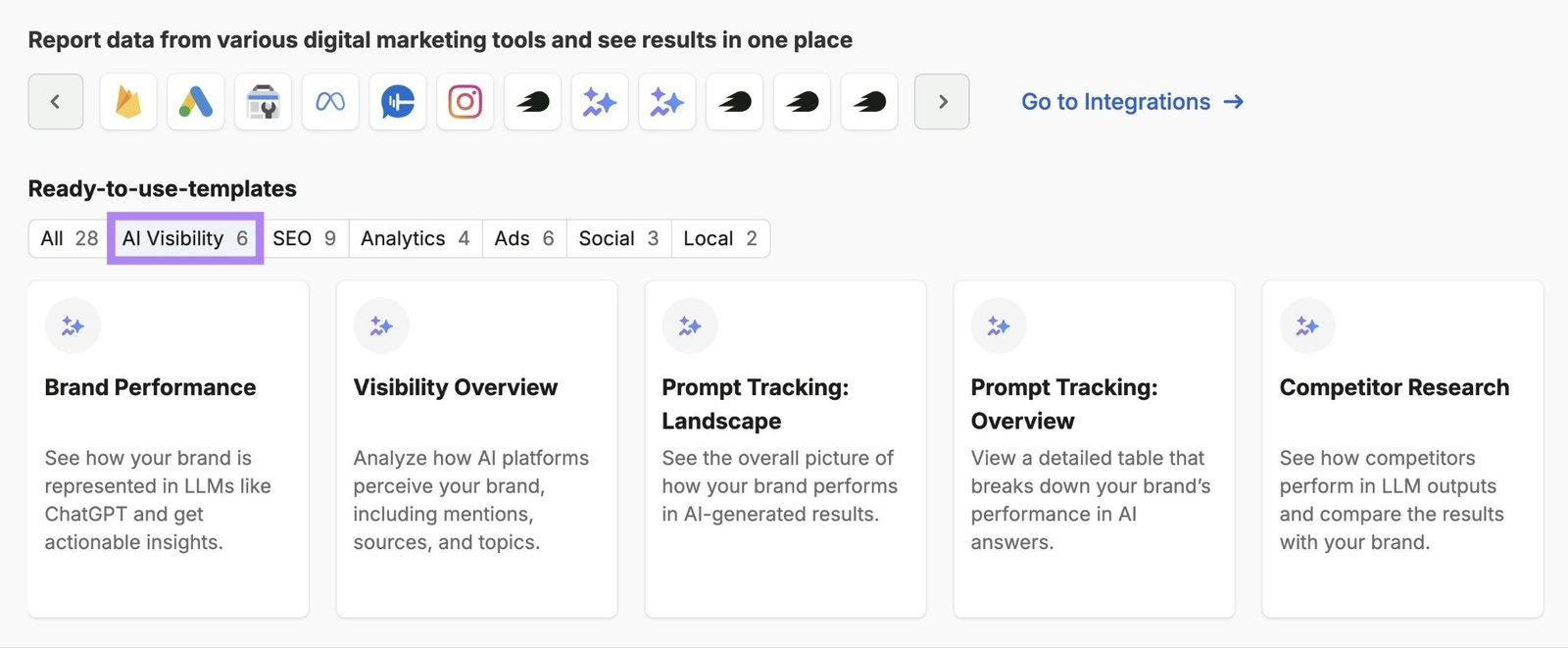The height and width of the screenshot is (648, 1568).
Task: Click the Ready-to-use-templates heading
Action: [x=163, y=188]
